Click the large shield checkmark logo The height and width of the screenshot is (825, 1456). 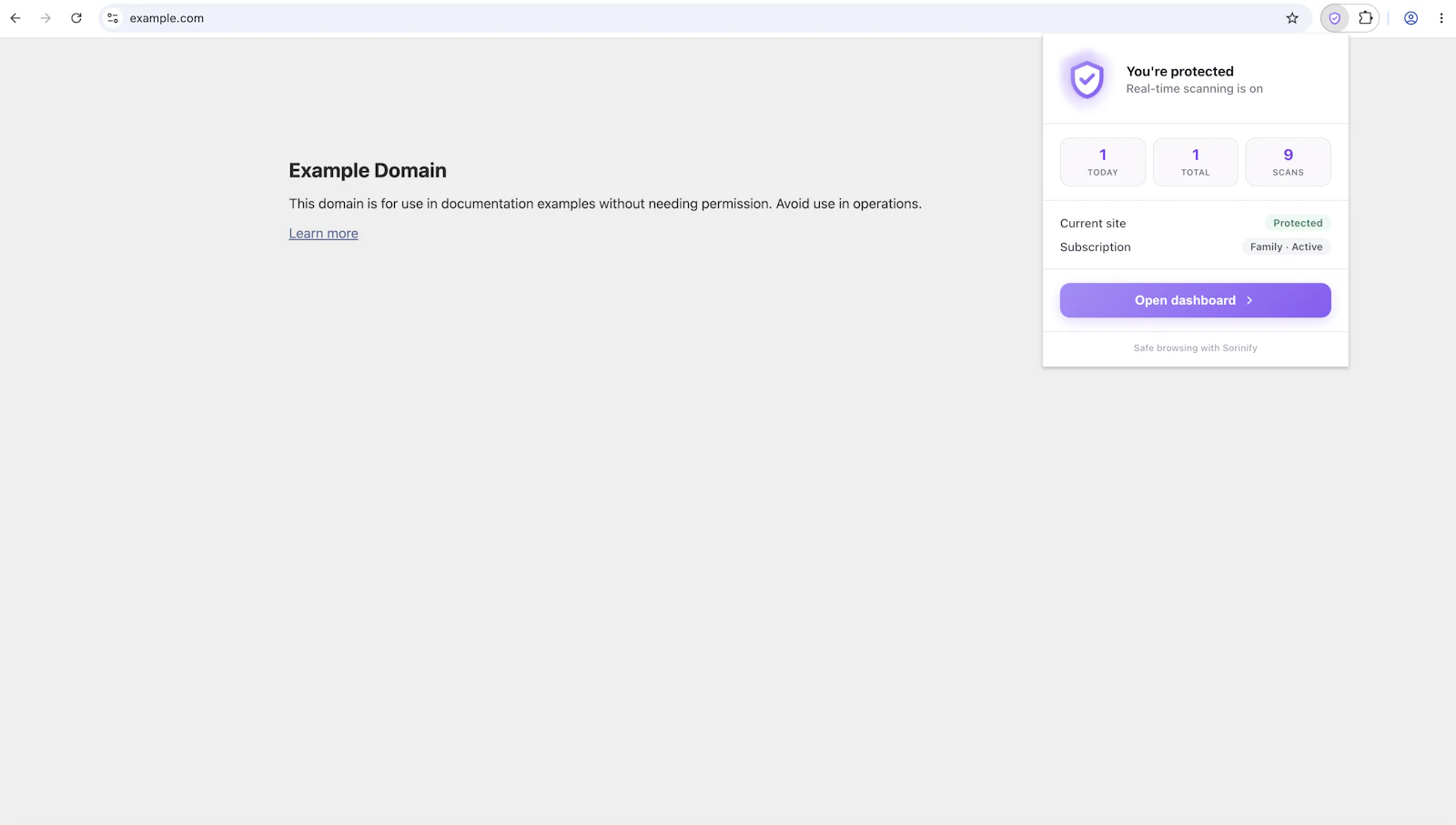[x=1087, y=79]
